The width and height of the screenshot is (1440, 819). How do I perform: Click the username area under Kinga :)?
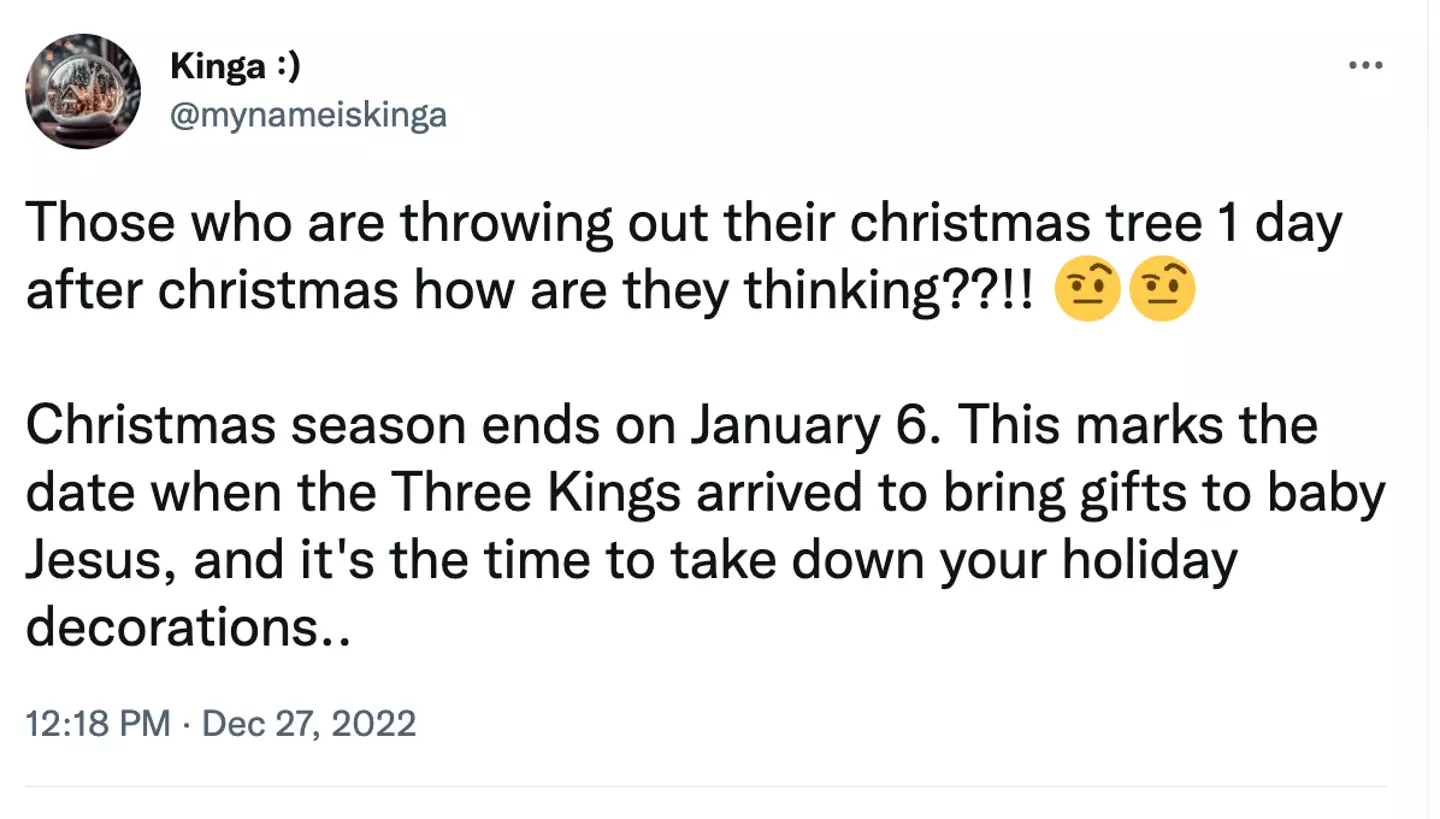pyautogui.click(x=307, y=114)
